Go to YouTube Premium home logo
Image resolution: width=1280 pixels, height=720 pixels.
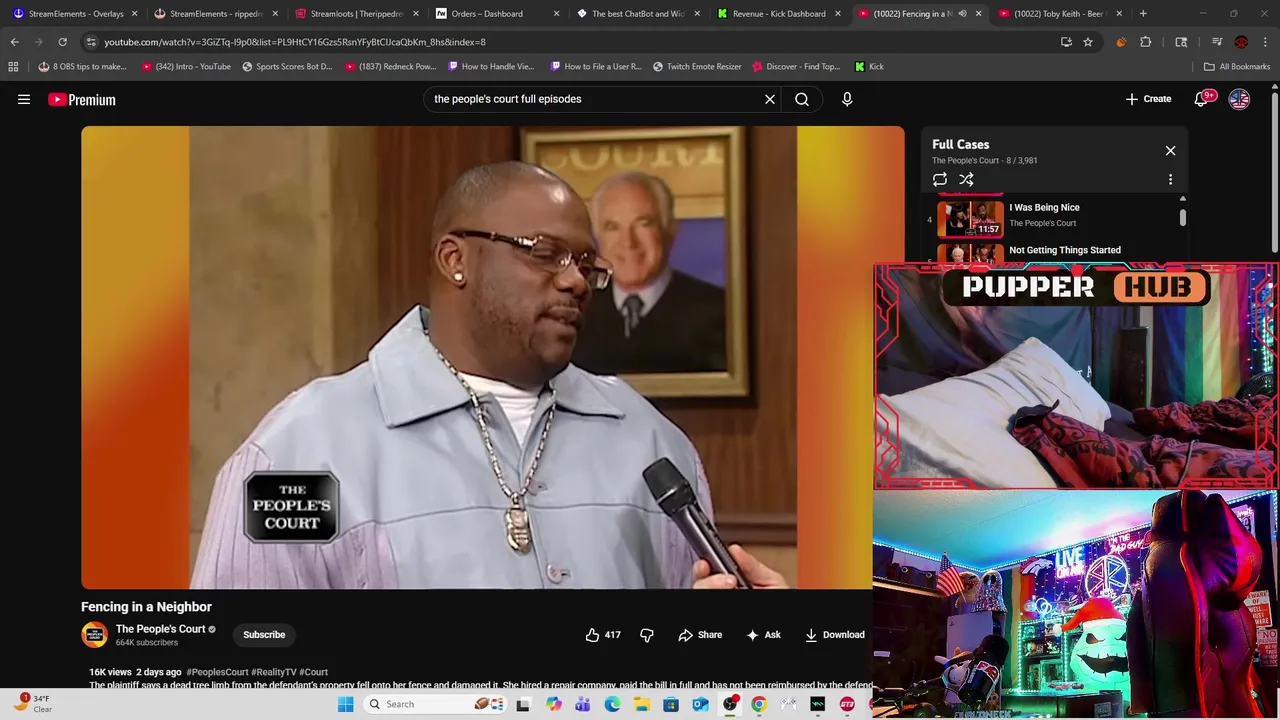82,99
